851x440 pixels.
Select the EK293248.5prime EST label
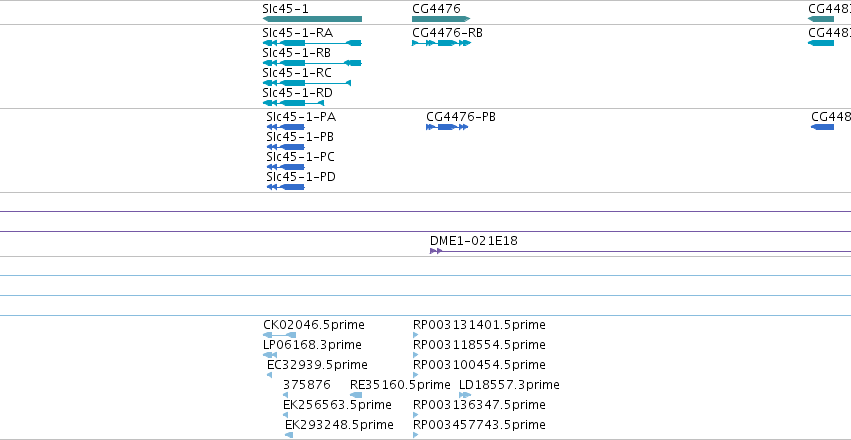339,425
